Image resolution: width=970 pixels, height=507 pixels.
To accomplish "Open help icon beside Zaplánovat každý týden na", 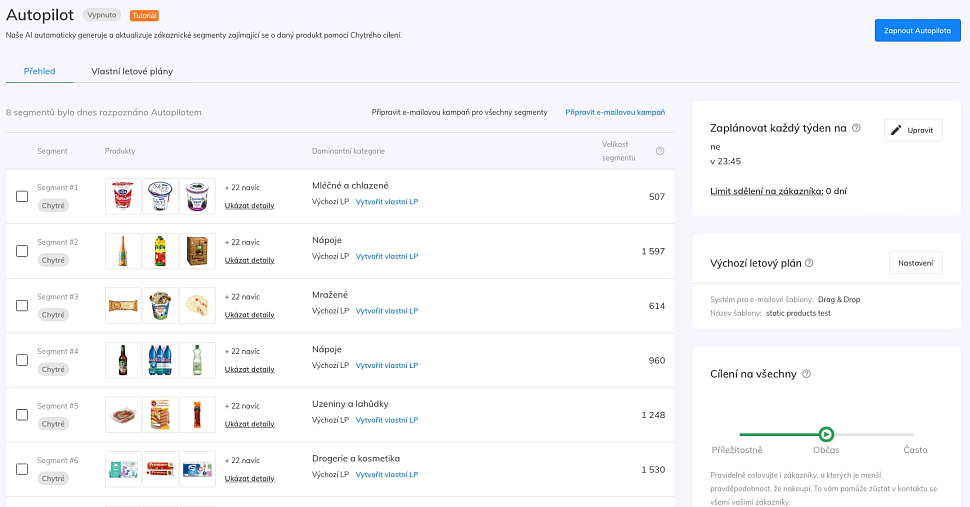I will 856,128.
